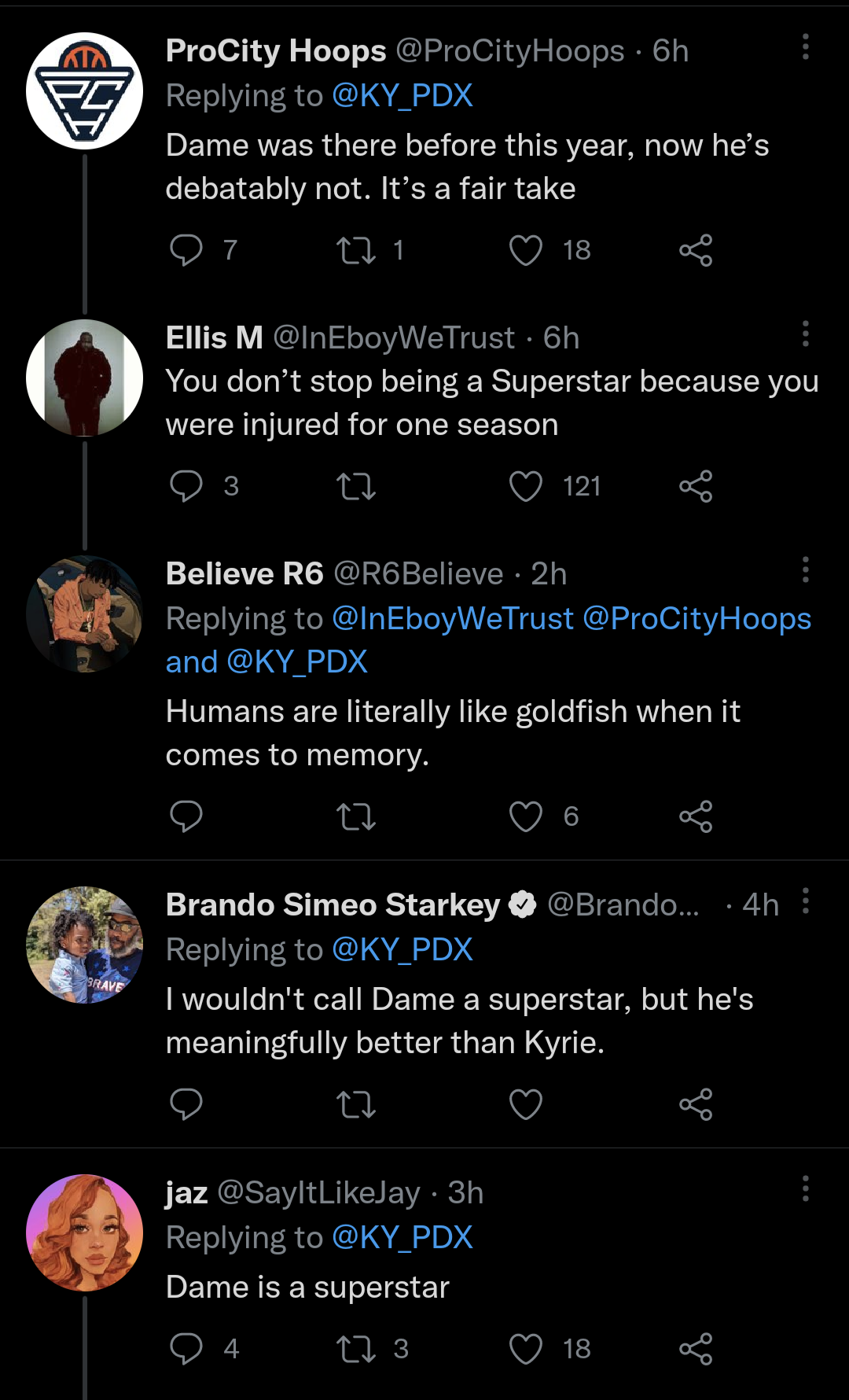
Task: View Brando Simeo Starkey's profile avatar
Action: pyautogui.click(x=85, y=945)
